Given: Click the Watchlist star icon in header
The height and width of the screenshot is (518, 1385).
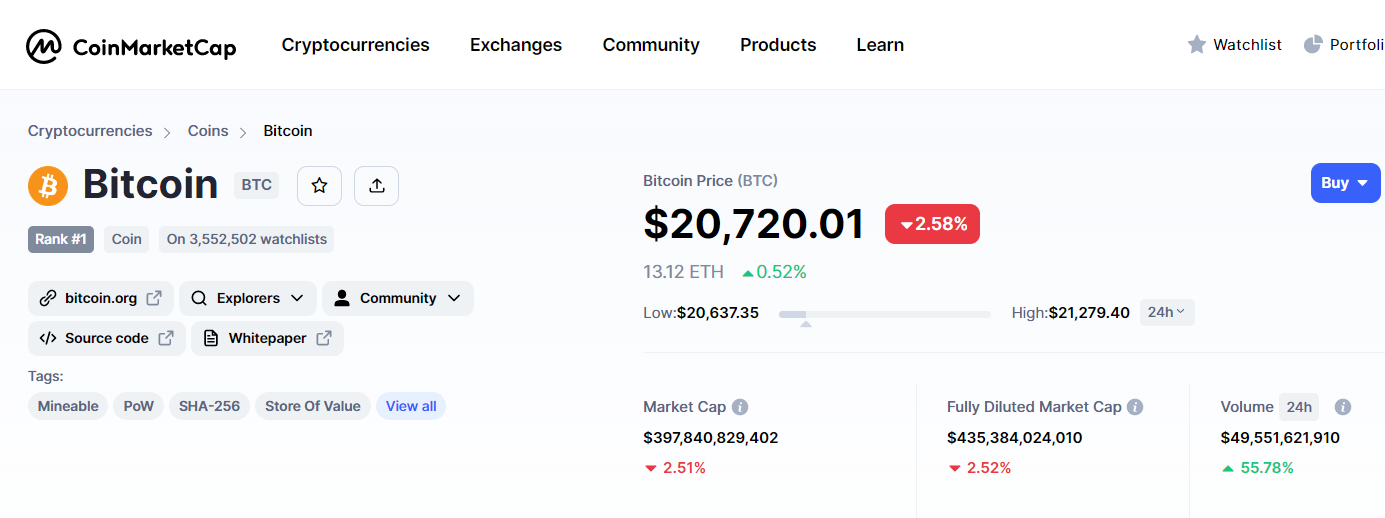Looking at the screenshot, I should tap(1197, 45).
